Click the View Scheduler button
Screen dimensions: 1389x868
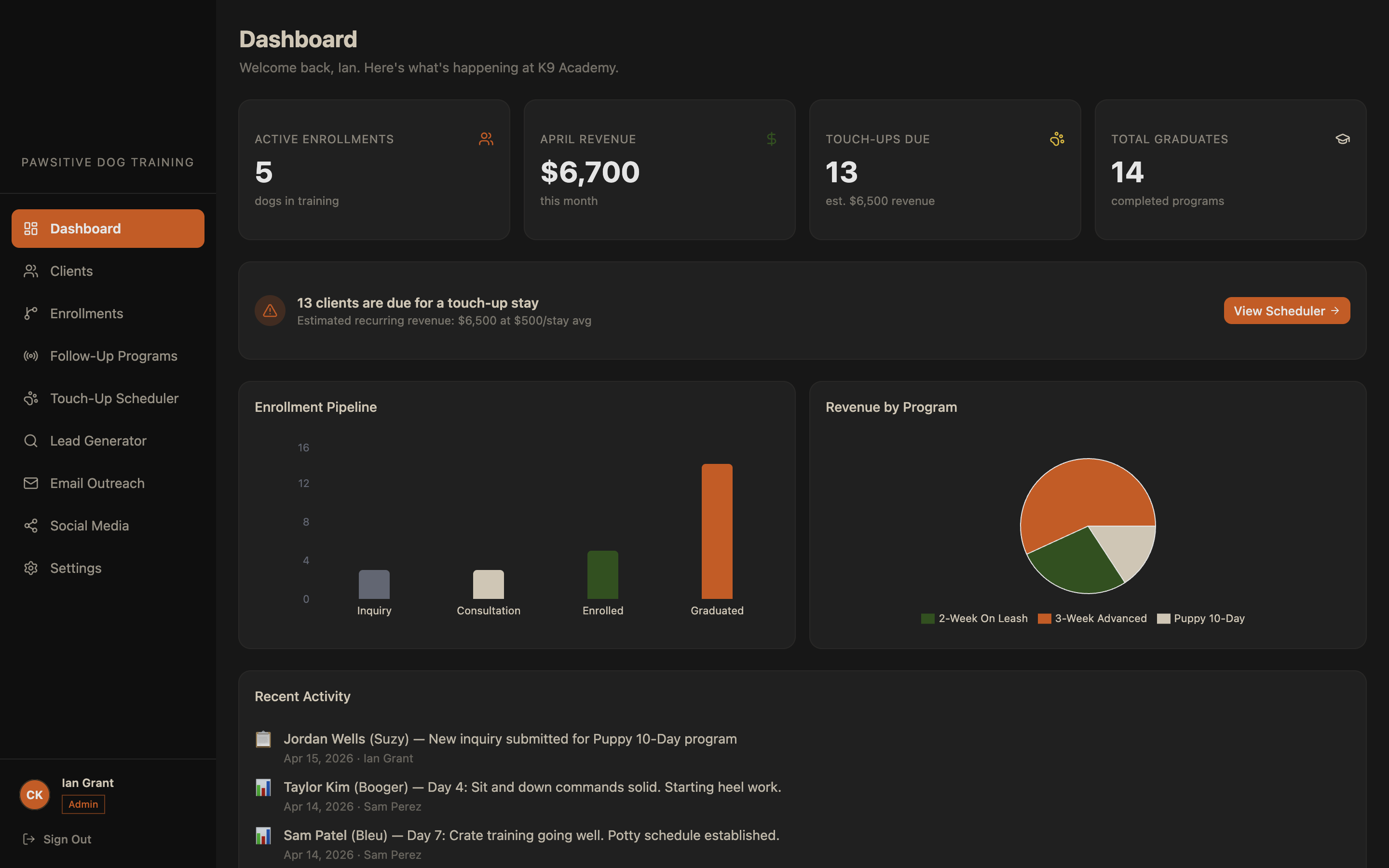point(1286,311)
